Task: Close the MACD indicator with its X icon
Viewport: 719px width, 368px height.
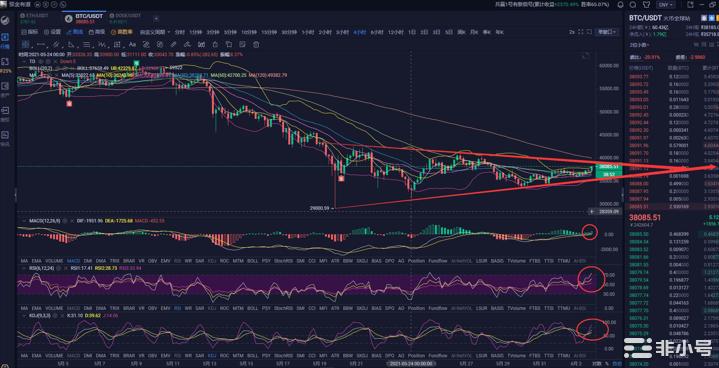Action: pyautogui.click(x=71, y=220)
